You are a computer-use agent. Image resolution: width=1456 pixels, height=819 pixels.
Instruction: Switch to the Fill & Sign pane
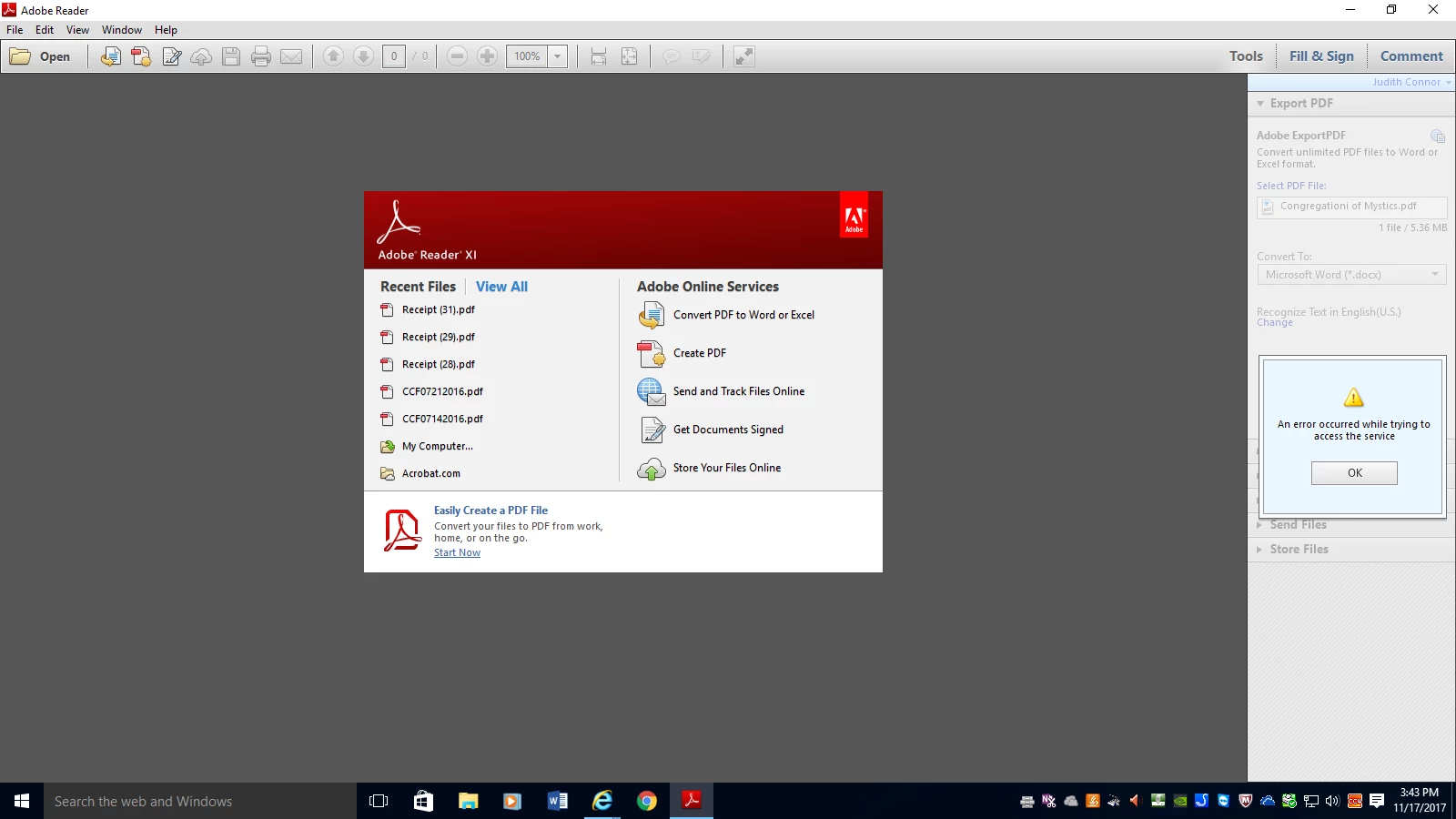click(1321, 56)
